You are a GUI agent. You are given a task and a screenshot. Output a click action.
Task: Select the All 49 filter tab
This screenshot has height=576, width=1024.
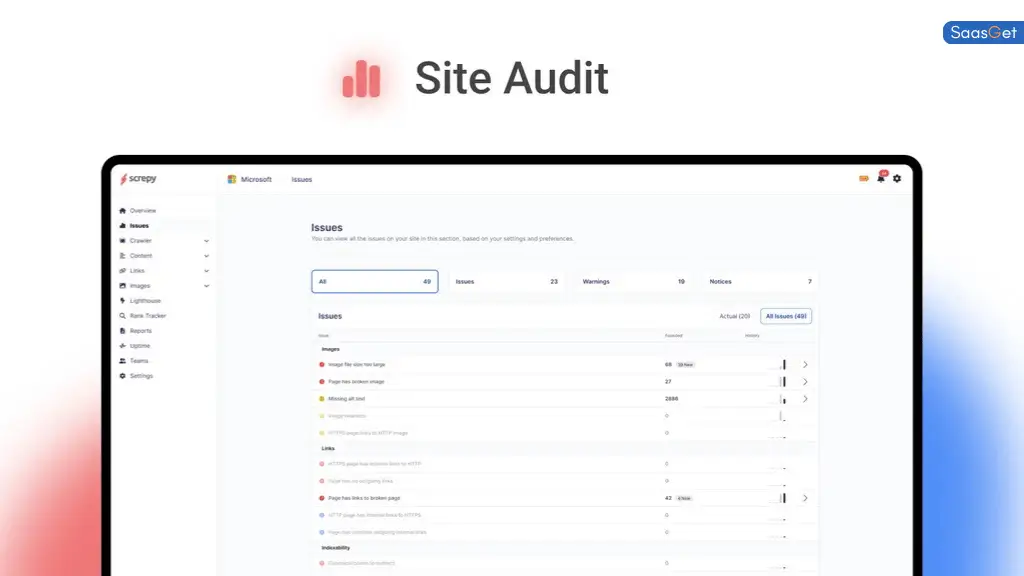[x=375, y=281]
